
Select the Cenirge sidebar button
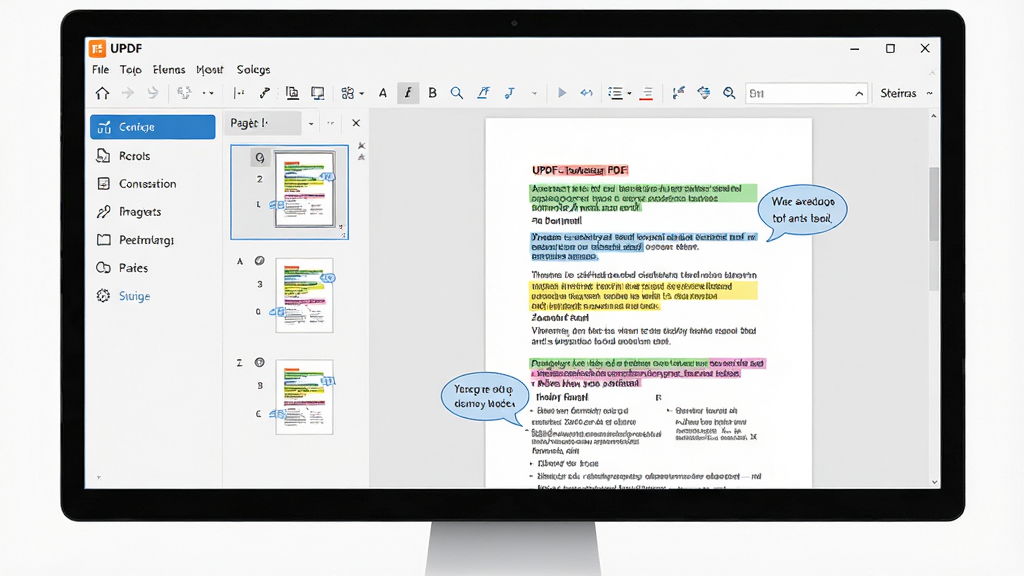coord(153,127)
